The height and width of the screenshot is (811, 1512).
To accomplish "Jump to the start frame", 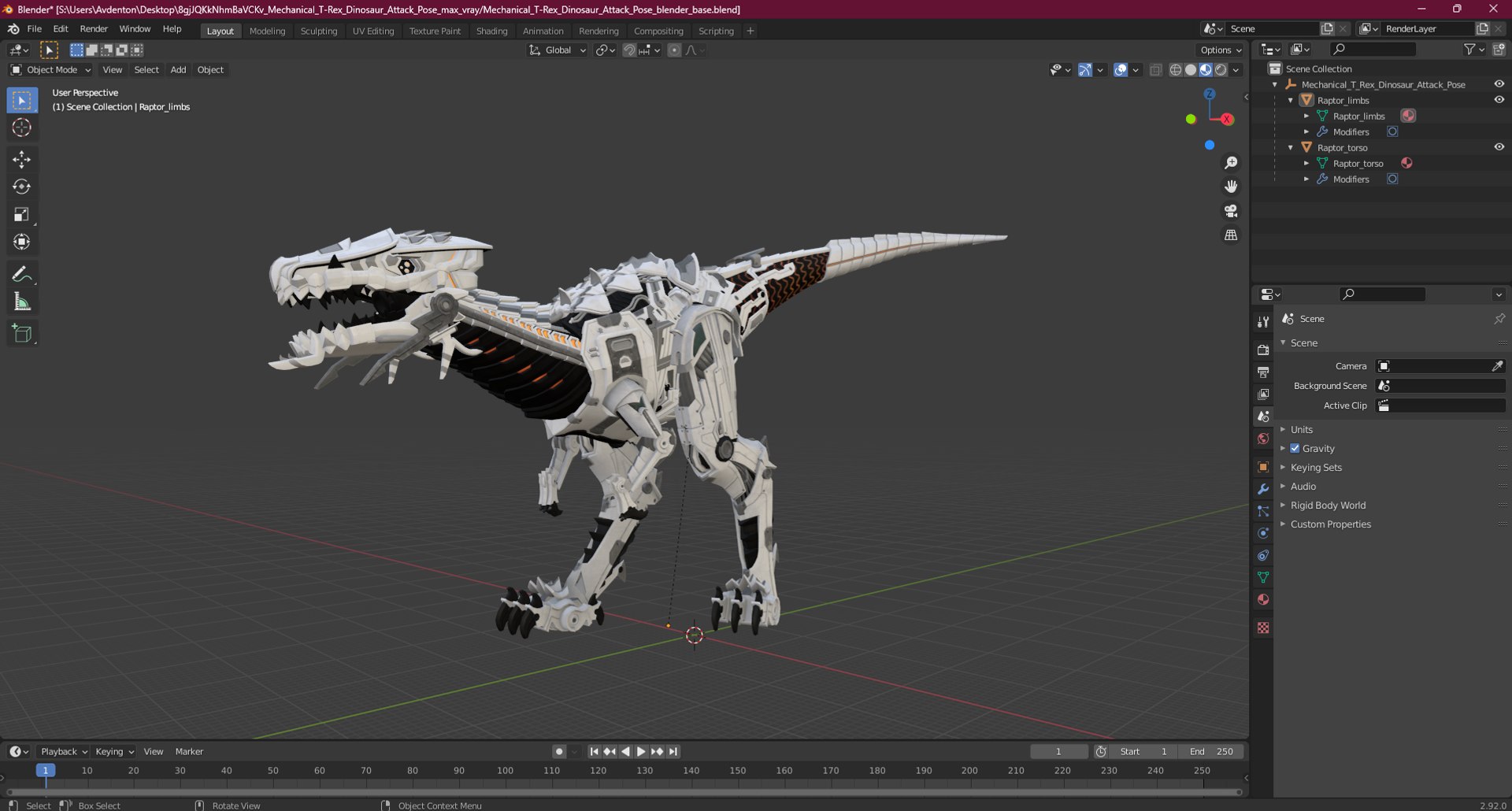I will pyautogui.click(x=594, y=751).
